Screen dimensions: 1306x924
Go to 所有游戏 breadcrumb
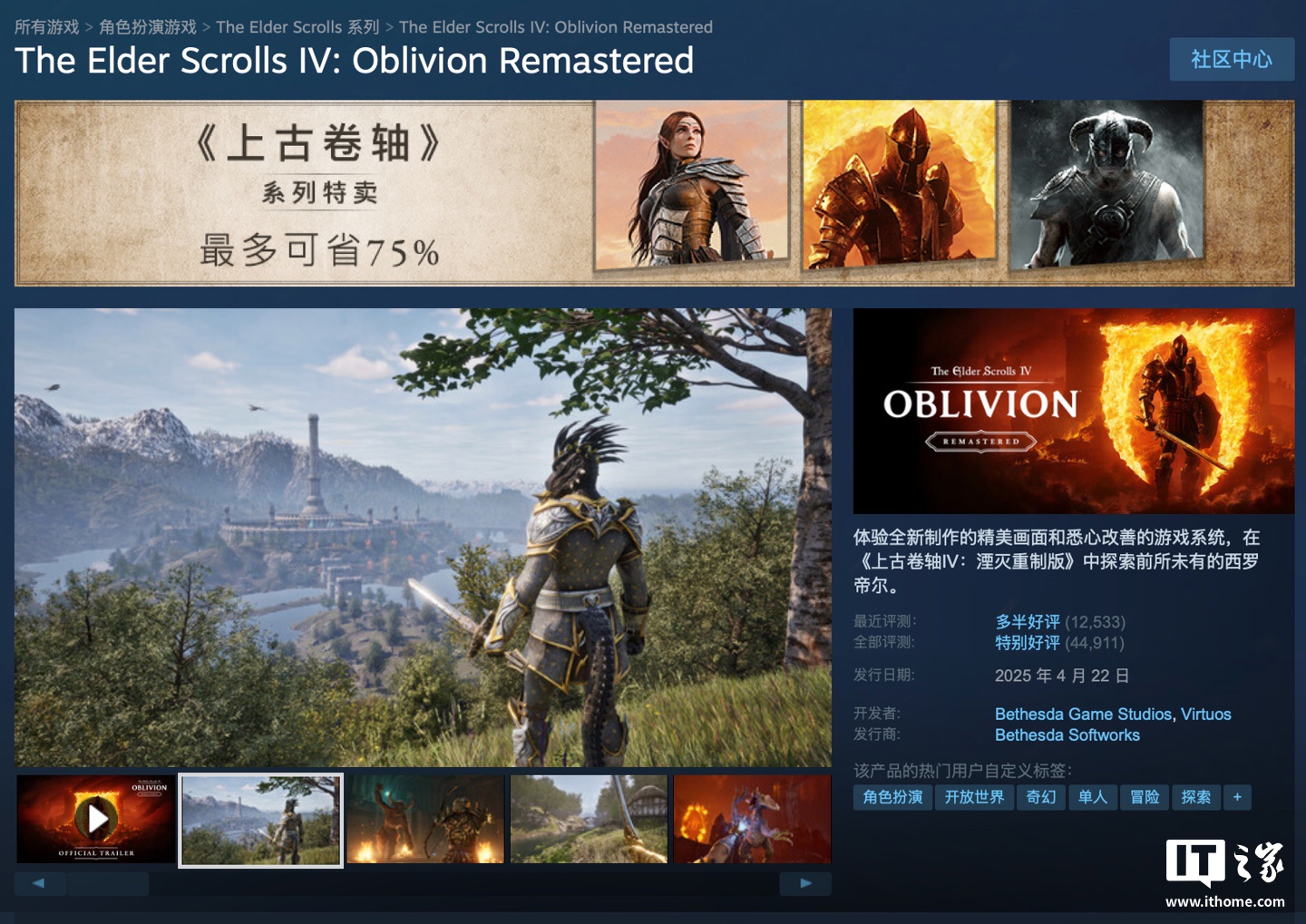point(47,27)
